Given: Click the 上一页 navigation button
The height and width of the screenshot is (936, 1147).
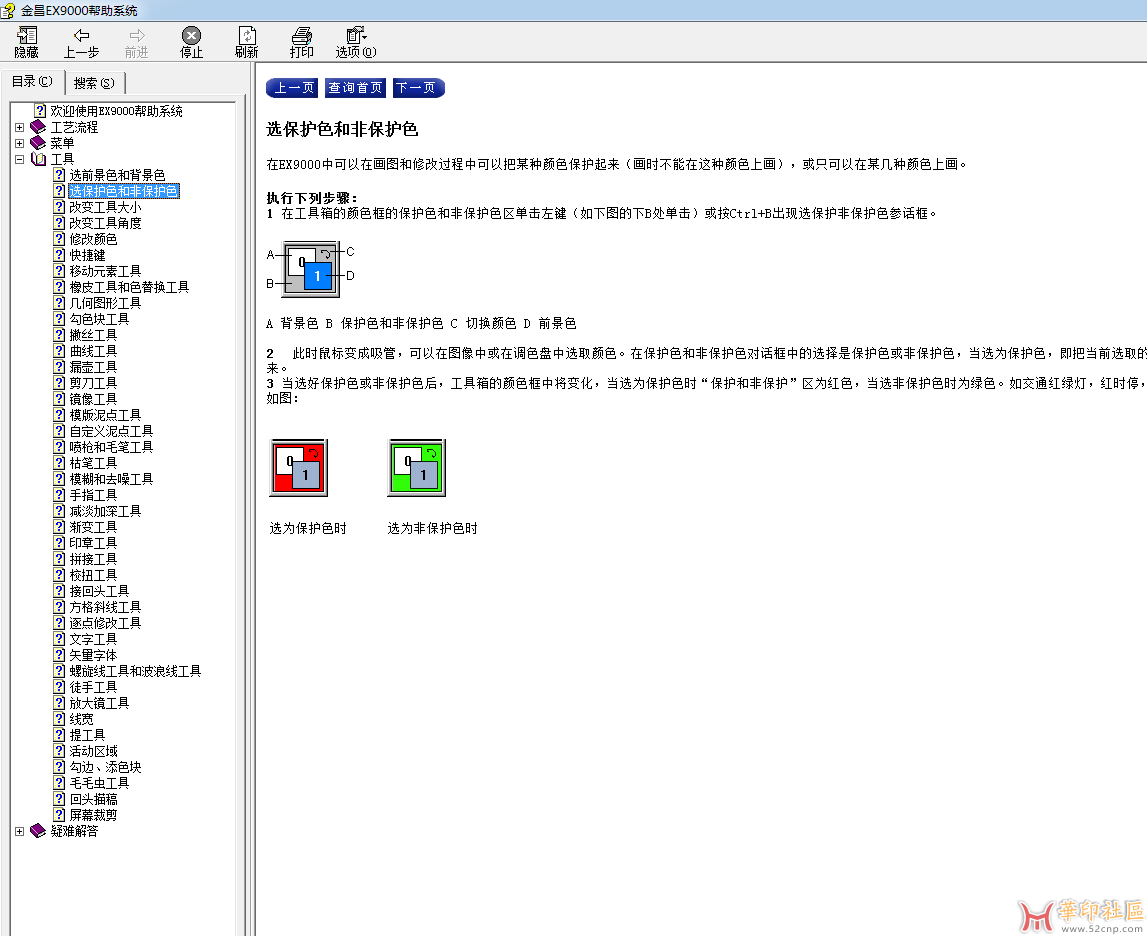Looking at the screenshot, I should pyautogui.click(x=292, y=88).
